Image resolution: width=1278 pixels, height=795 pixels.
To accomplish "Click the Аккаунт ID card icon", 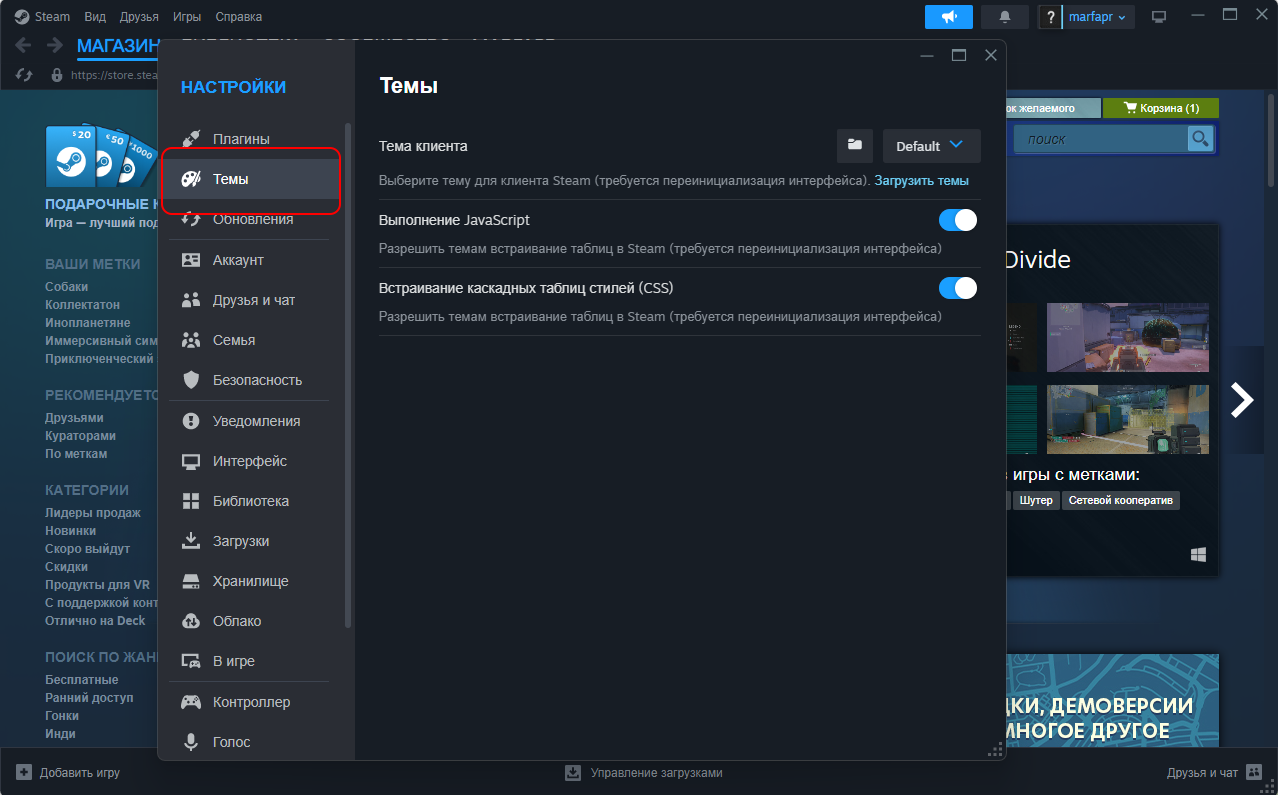I will tap(191, 260).
